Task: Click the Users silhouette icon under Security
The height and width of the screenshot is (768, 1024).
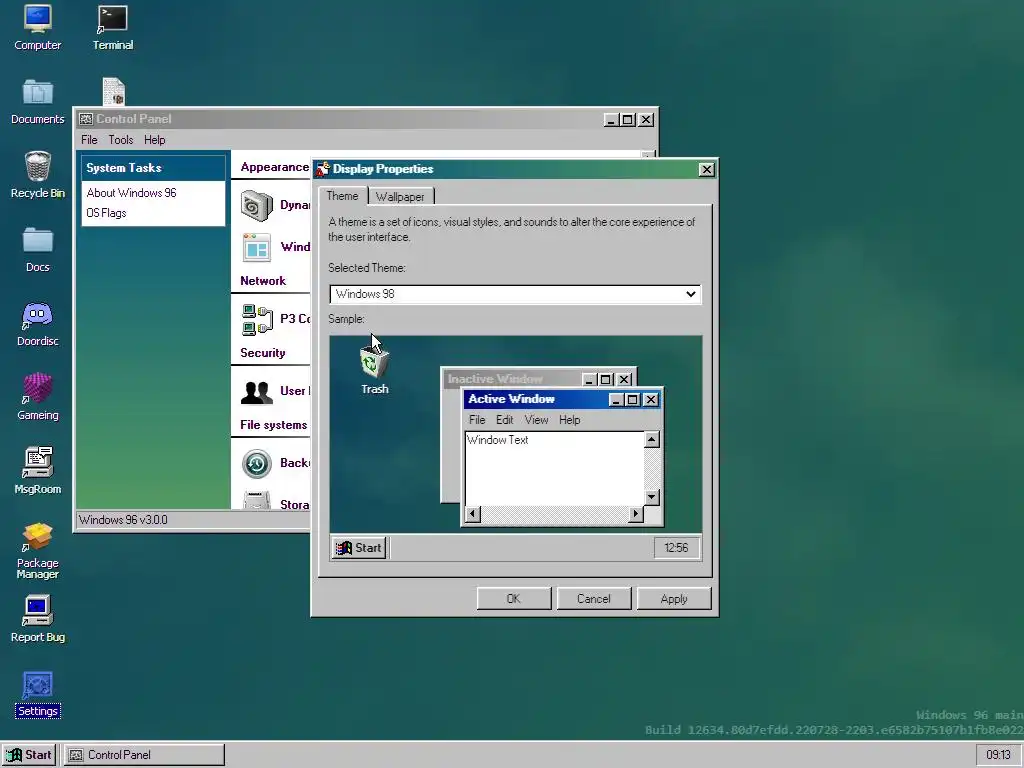Action: point(257,392)
